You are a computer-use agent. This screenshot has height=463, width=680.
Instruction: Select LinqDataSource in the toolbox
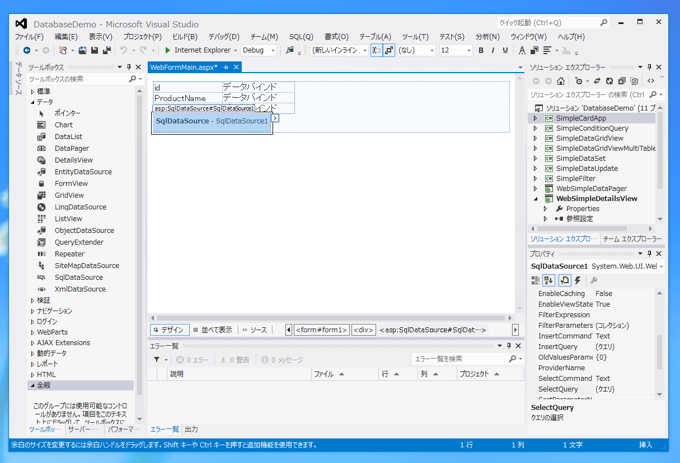80,207
